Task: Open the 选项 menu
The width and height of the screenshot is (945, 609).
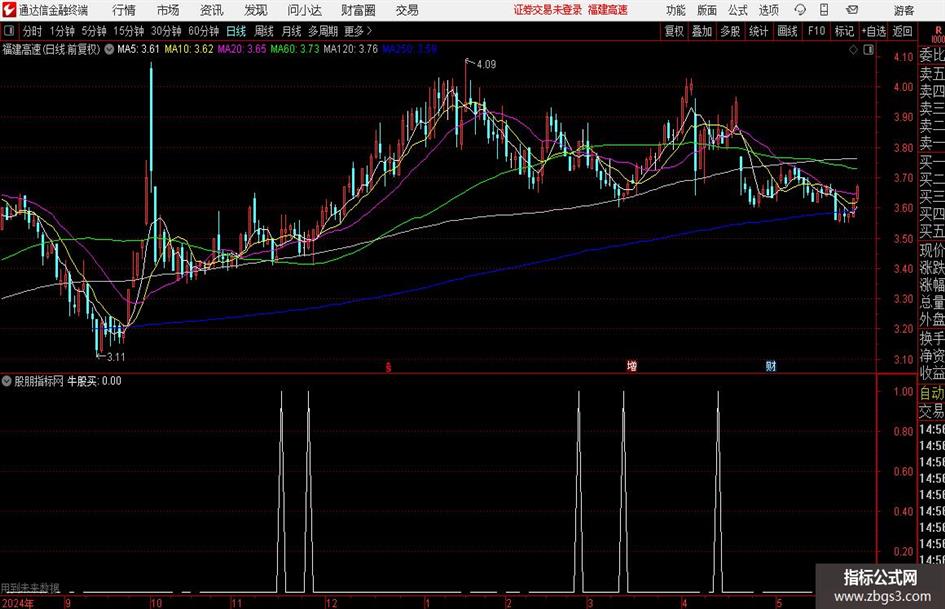Action: click(x=768, y=10)
